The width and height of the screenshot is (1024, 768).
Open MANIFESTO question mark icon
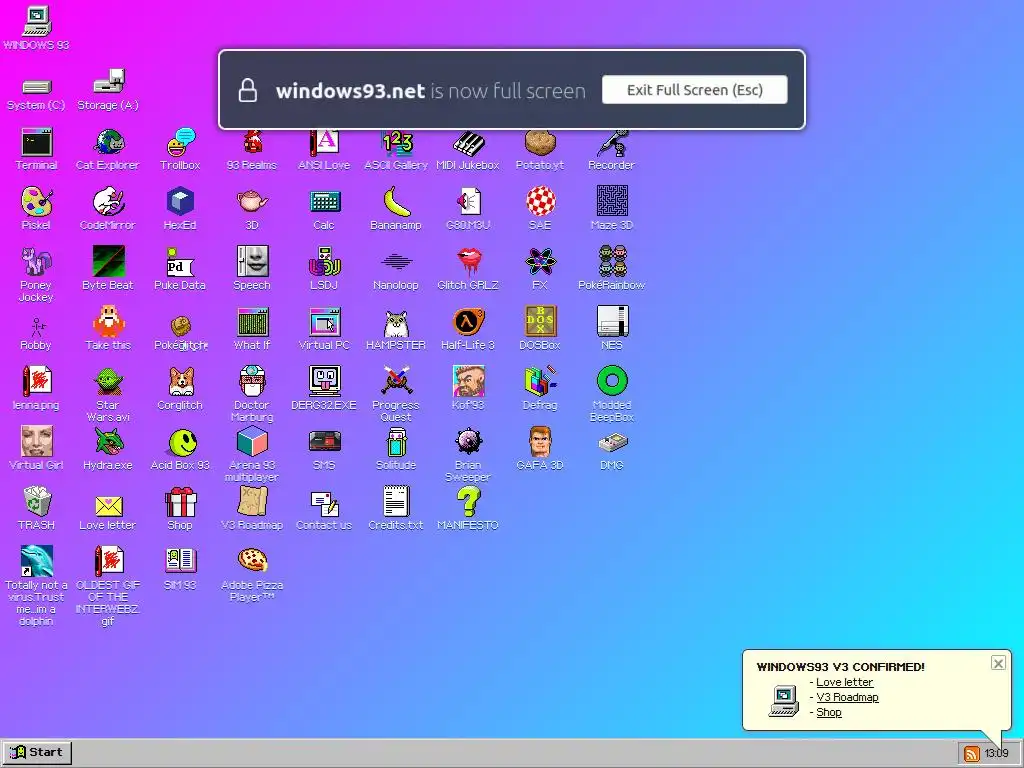[x=468, y=502]
